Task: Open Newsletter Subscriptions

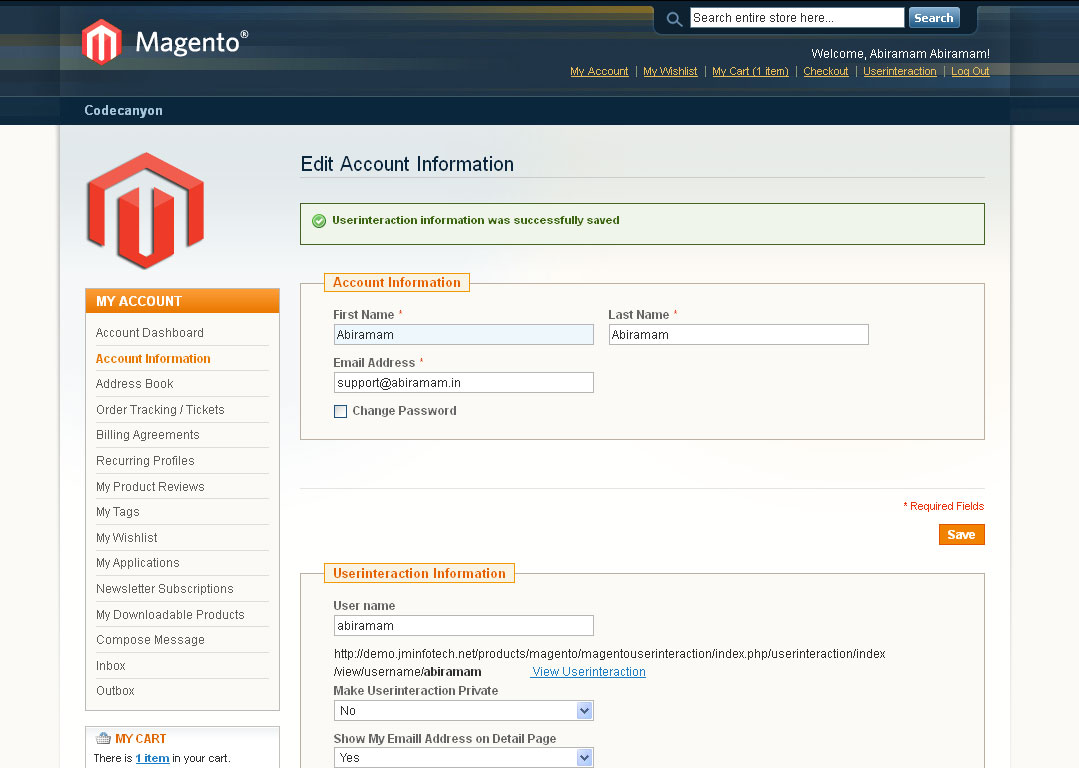Action: tap(164, 589)
